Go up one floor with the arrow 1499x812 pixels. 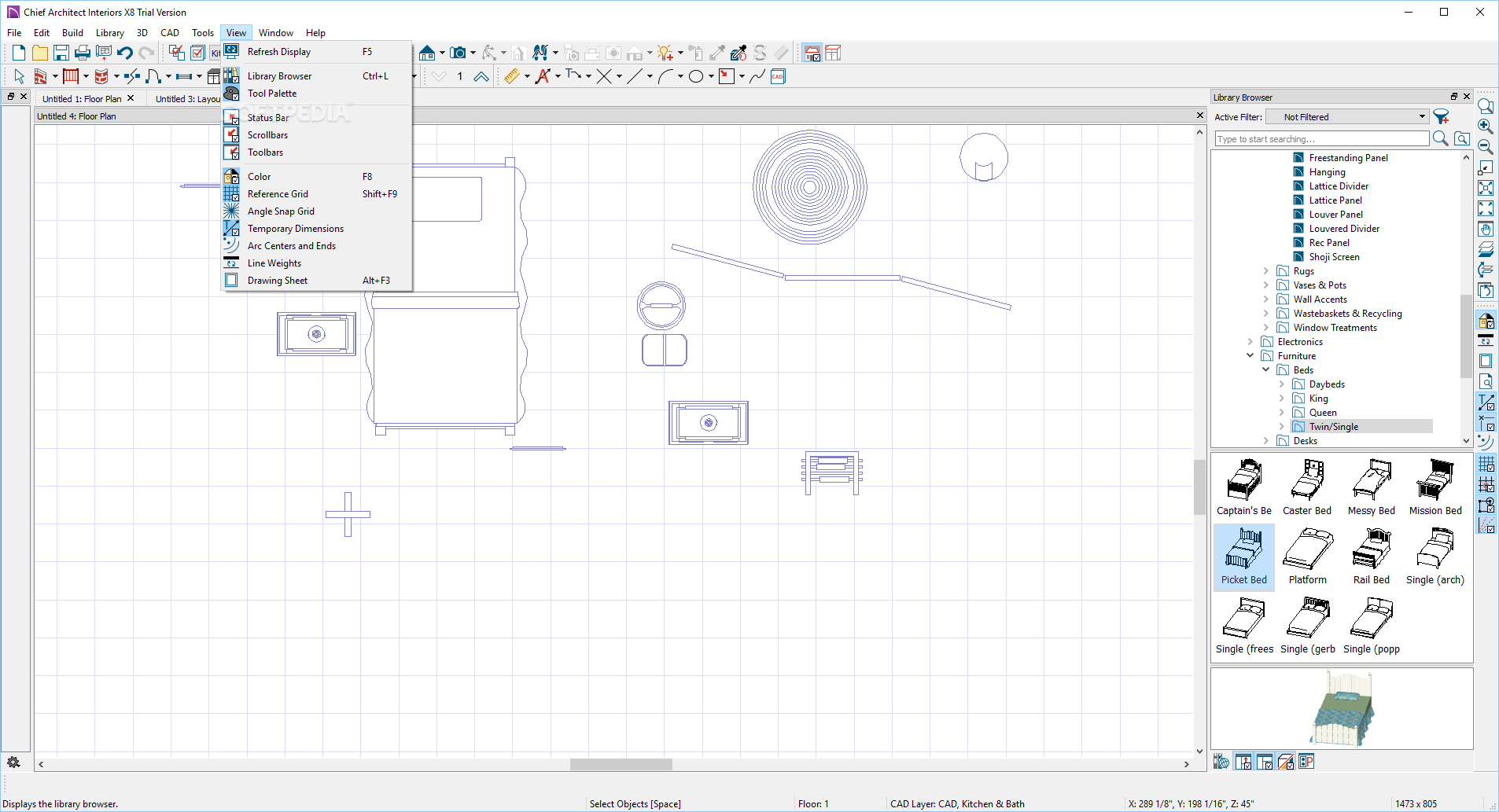pyautogui.click(x=481, y=76)
